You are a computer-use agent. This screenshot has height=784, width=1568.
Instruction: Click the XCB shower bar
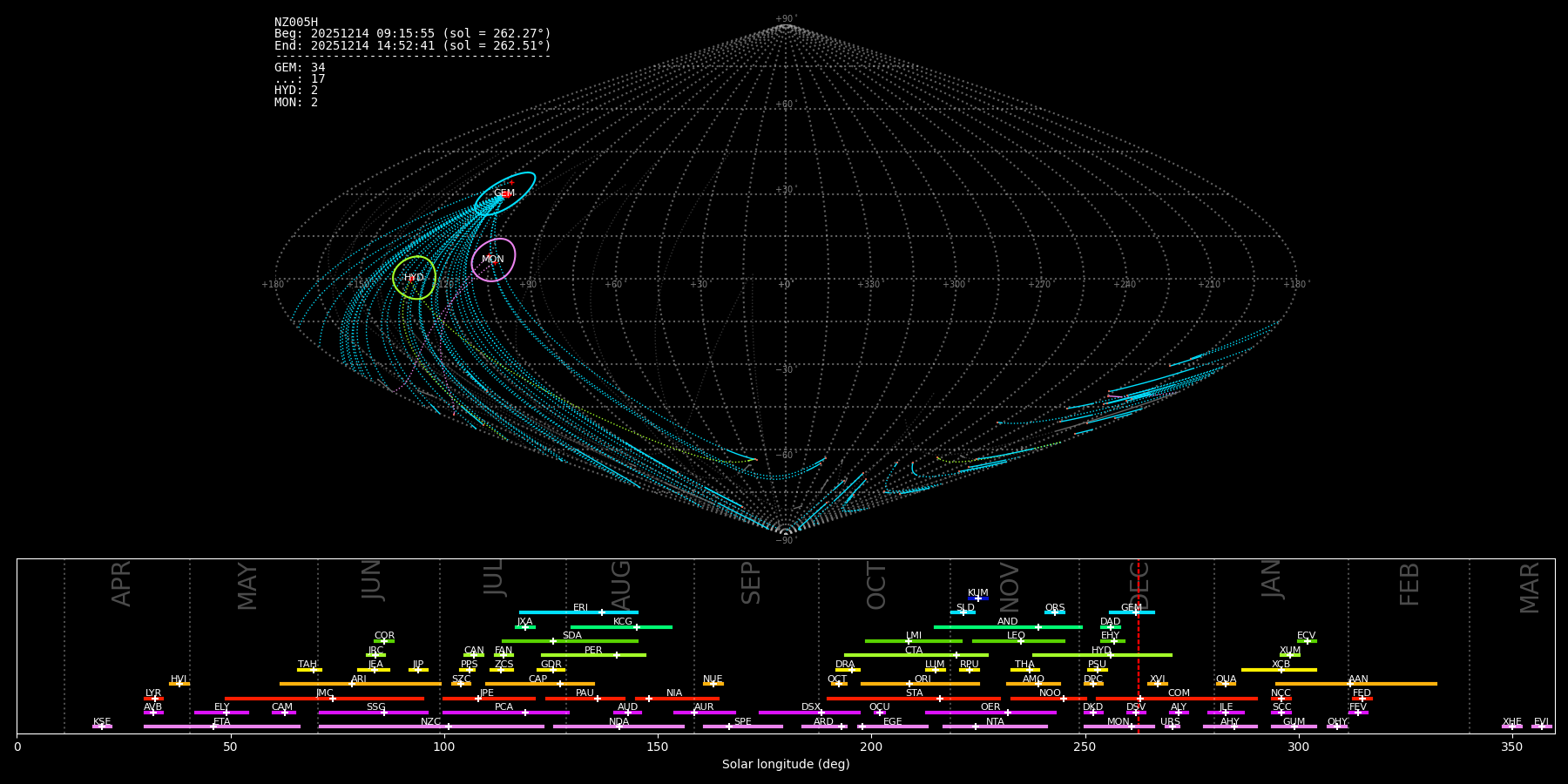[x=1279, y=670]
